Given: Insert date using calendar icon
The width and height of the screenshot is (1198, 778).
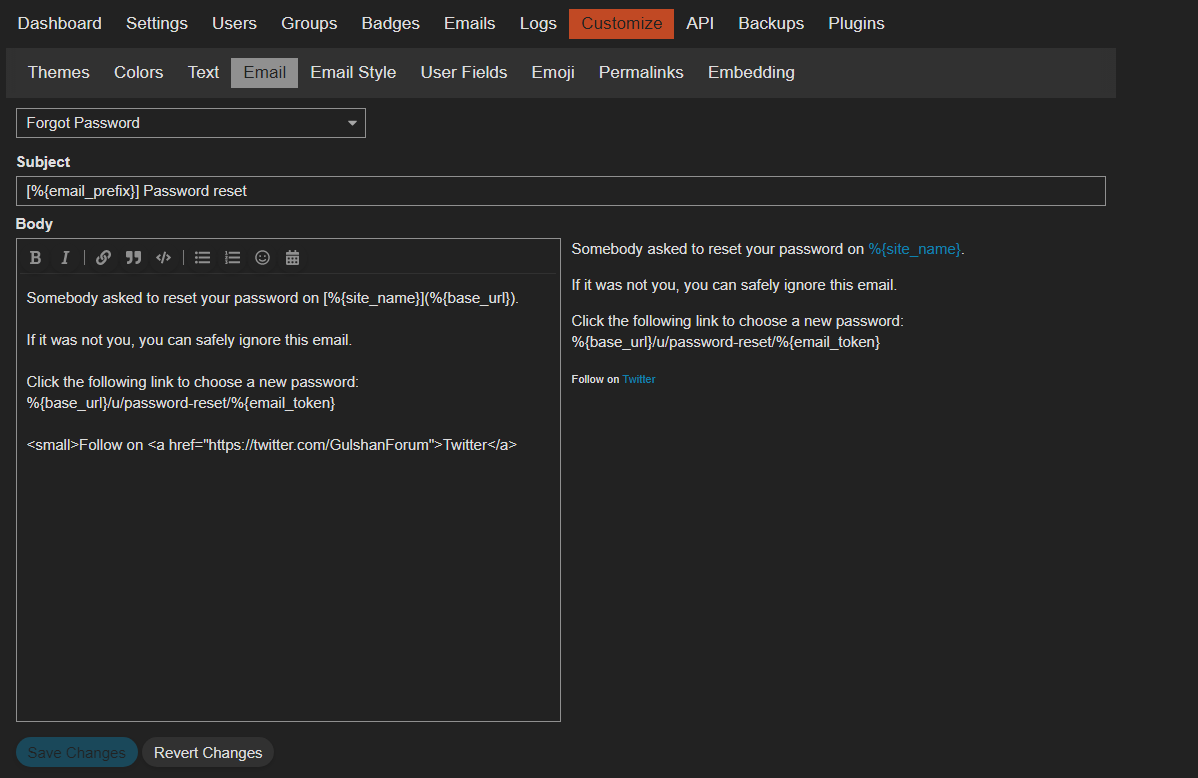Looking at the screenshot, I should [x=293, y=258].
